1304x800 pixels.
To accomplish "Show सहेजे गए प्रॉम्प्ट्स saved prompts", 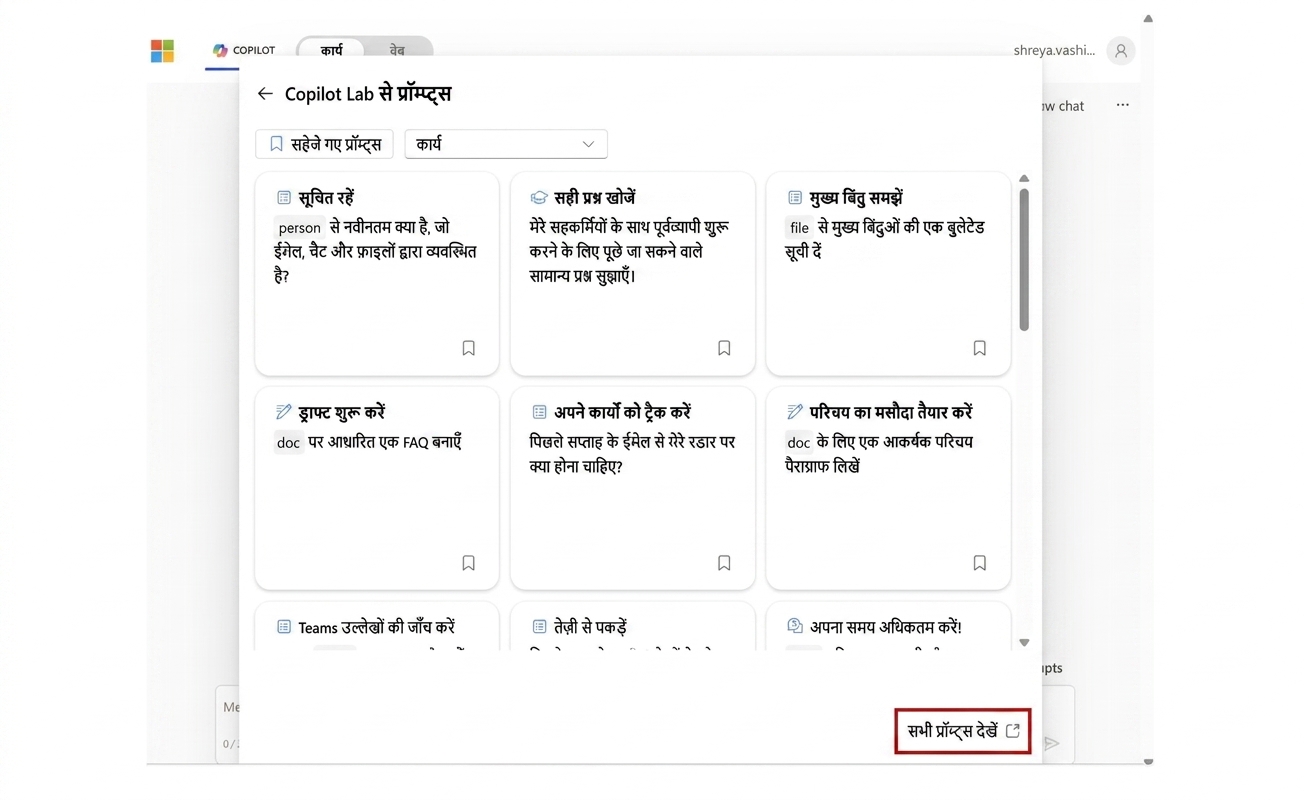I will click(x=324, y=144).
